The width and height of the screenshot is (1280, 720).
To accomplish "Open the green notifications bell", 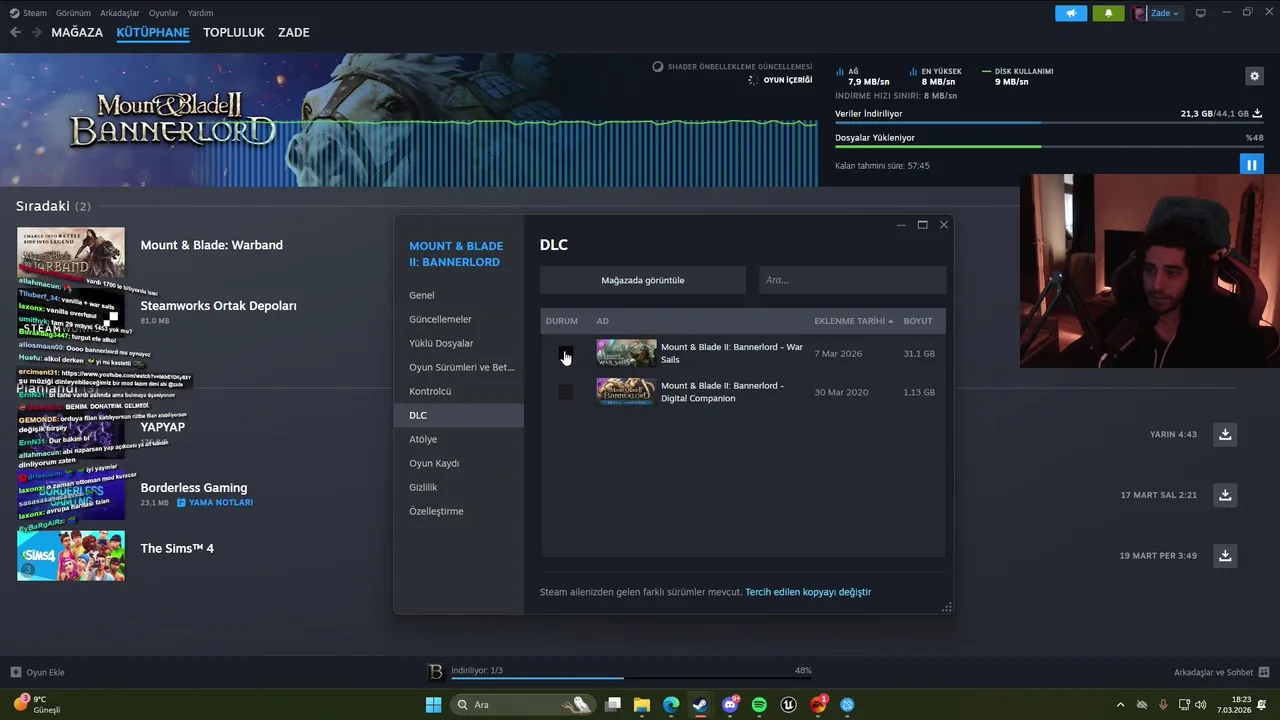I will [1108, 13].
